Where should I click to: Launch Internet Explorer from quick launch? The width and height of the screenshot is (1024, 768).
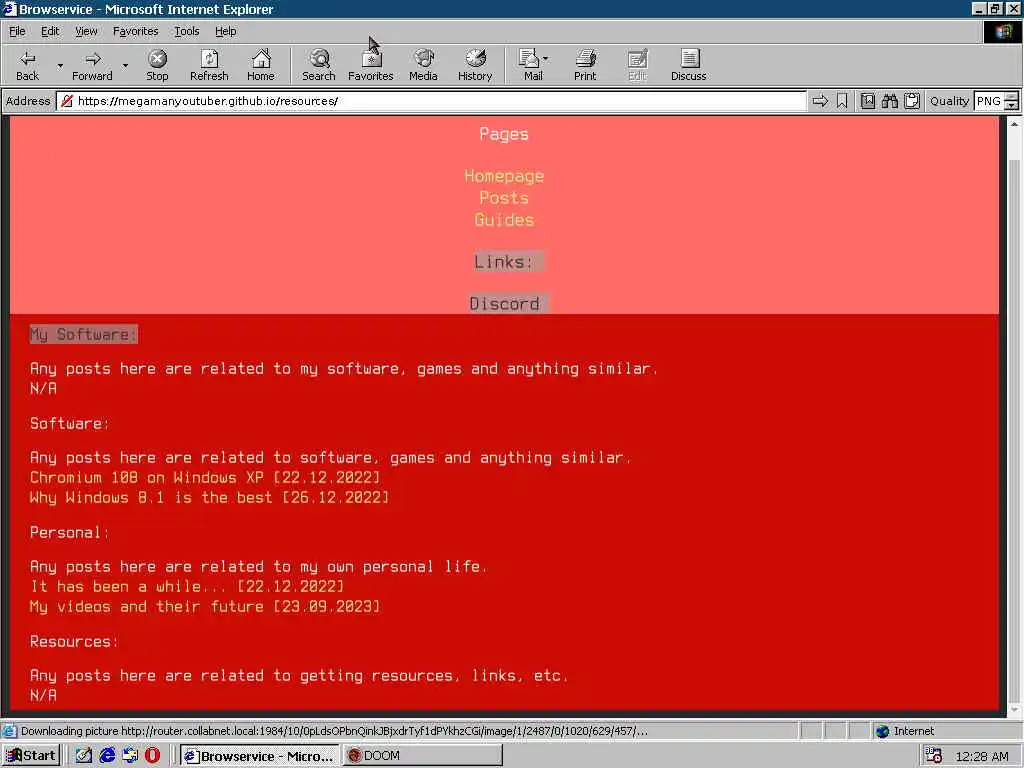point(107,756)
